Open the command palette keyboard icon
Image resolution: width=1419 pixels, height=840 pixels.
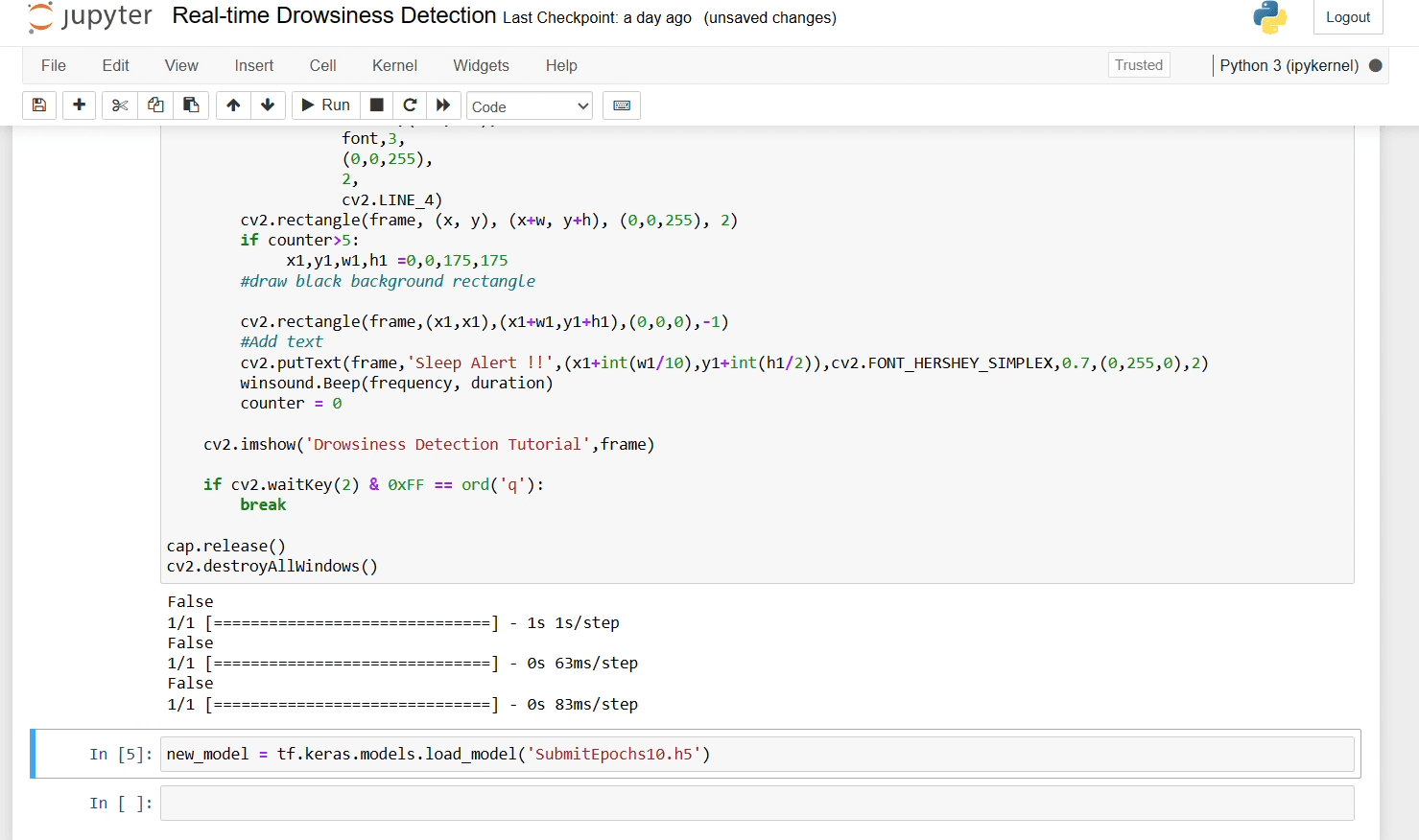622,105
